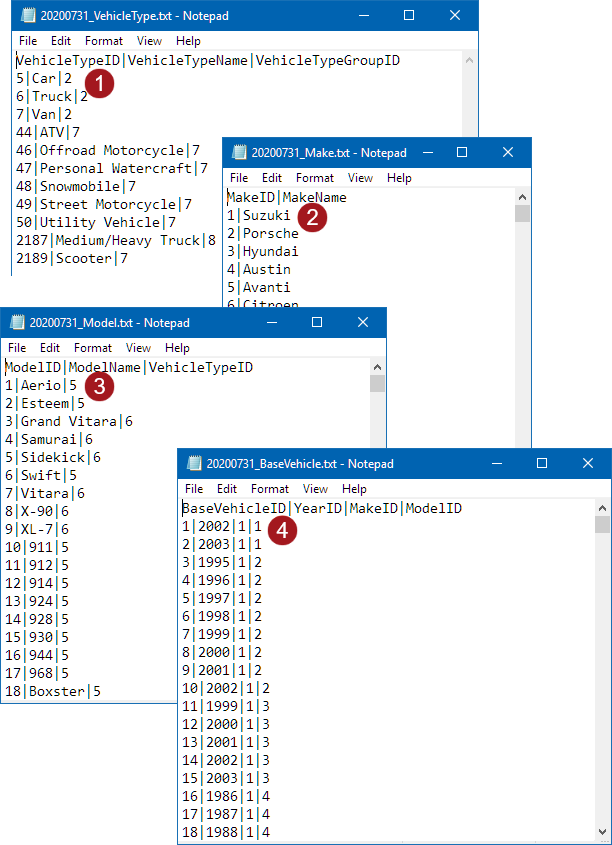The width and height of the screenshot is (612, 845).
Task: Close the BaseVehicle.txt Notepad window
Action: (588, 463)
